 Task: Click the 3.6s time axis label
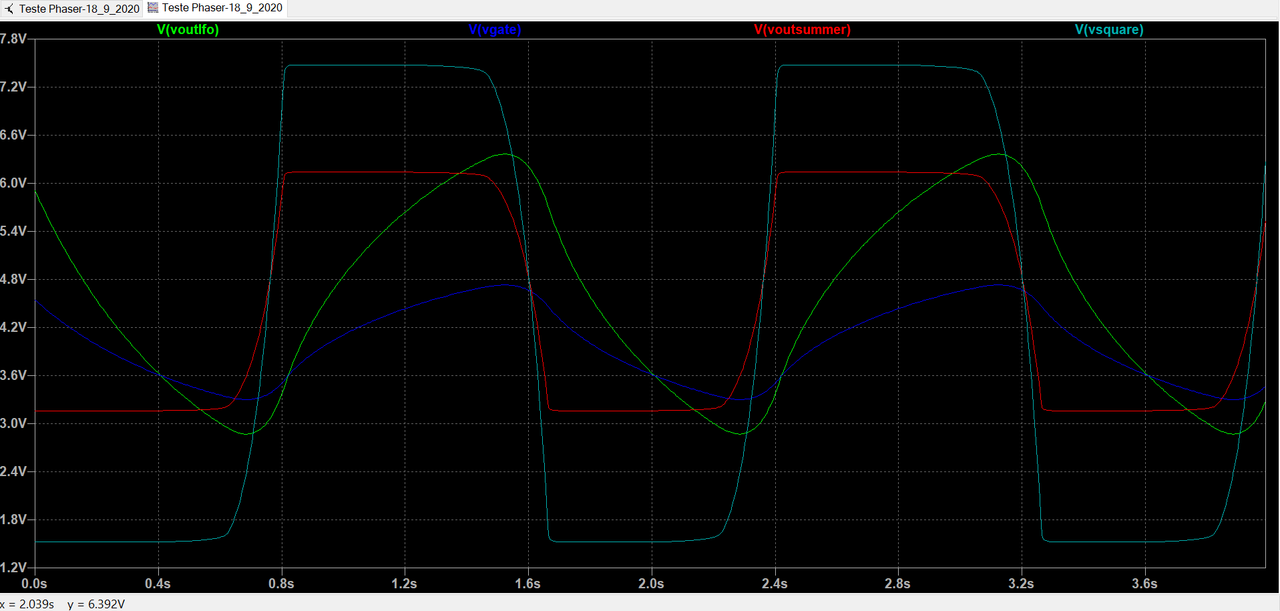[x=1144, y=583]
